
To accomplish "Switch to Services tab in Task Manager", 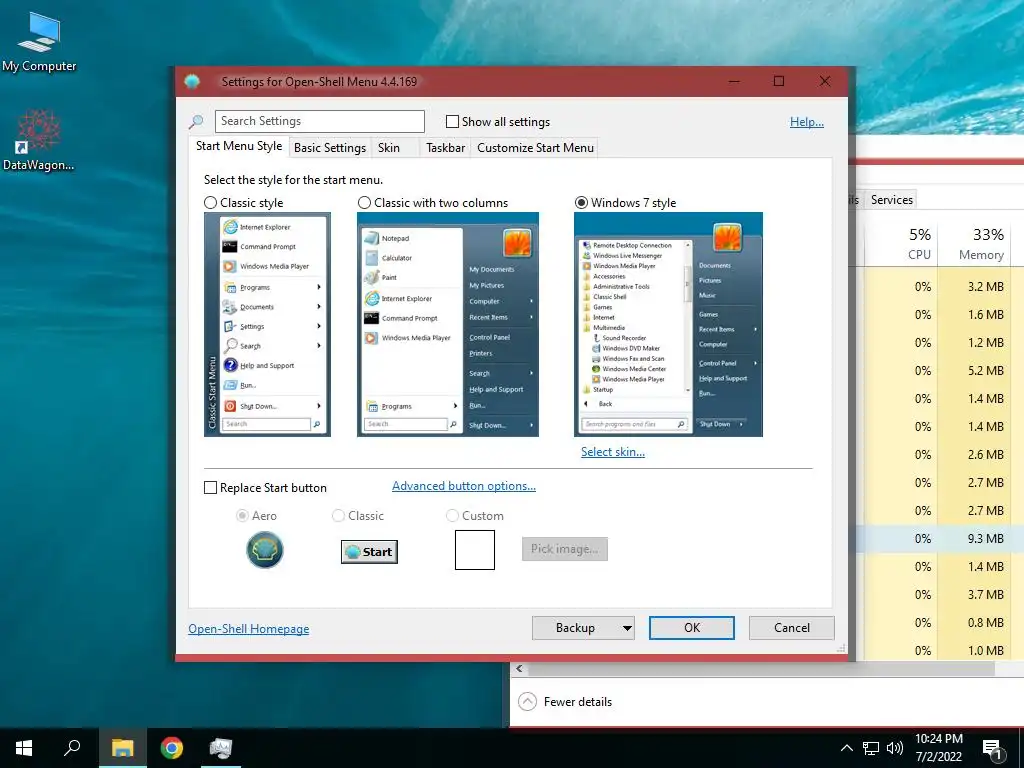I will 891,200.
